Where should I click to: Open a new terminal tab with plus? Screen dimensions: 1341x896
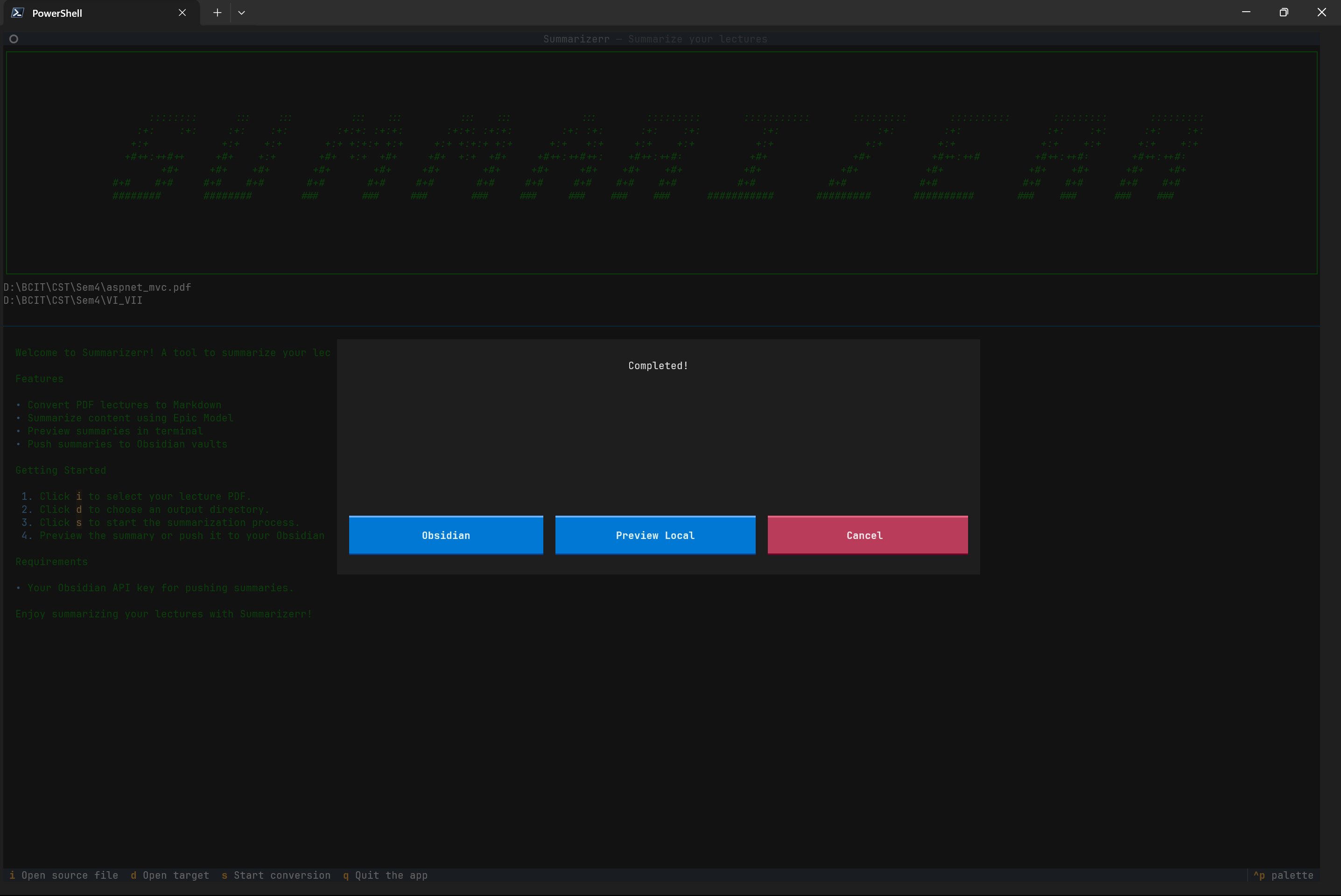tap(217, 13)
